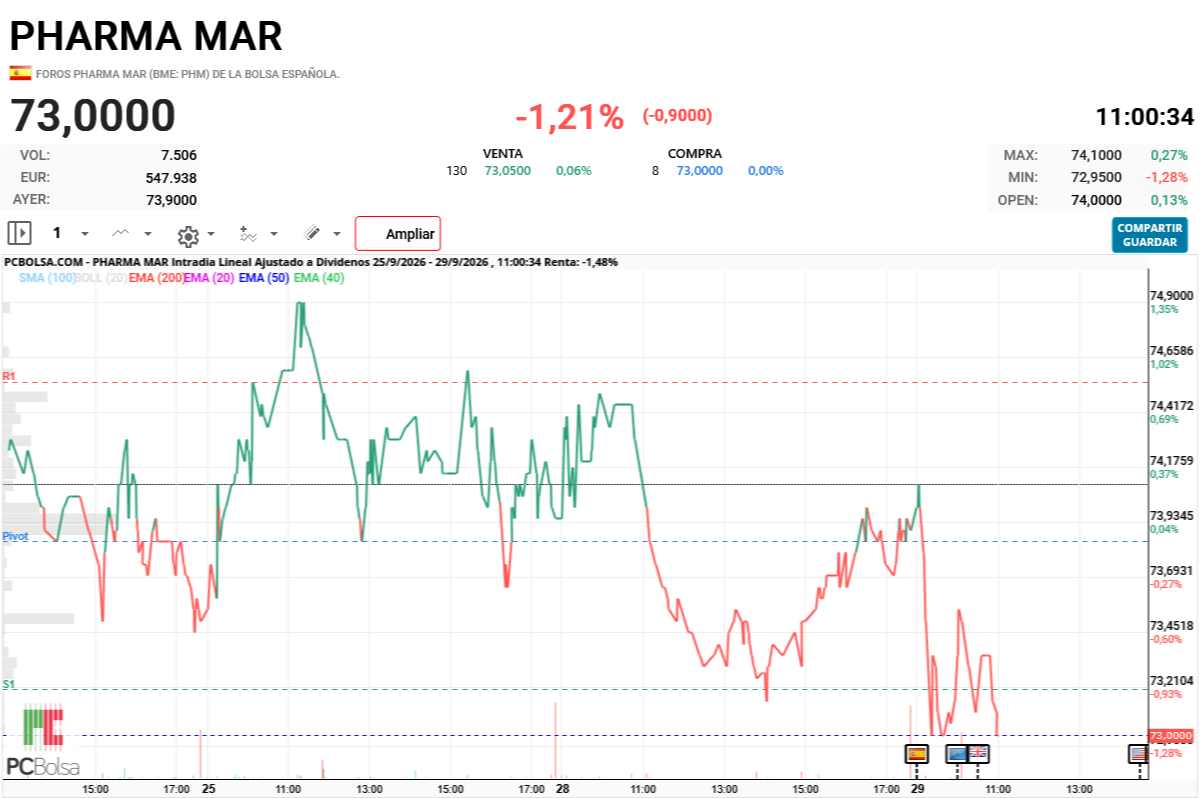Click the chart header PCBOLSA.COM info line
Screen dimensions: 1200x798
point(311,262)
